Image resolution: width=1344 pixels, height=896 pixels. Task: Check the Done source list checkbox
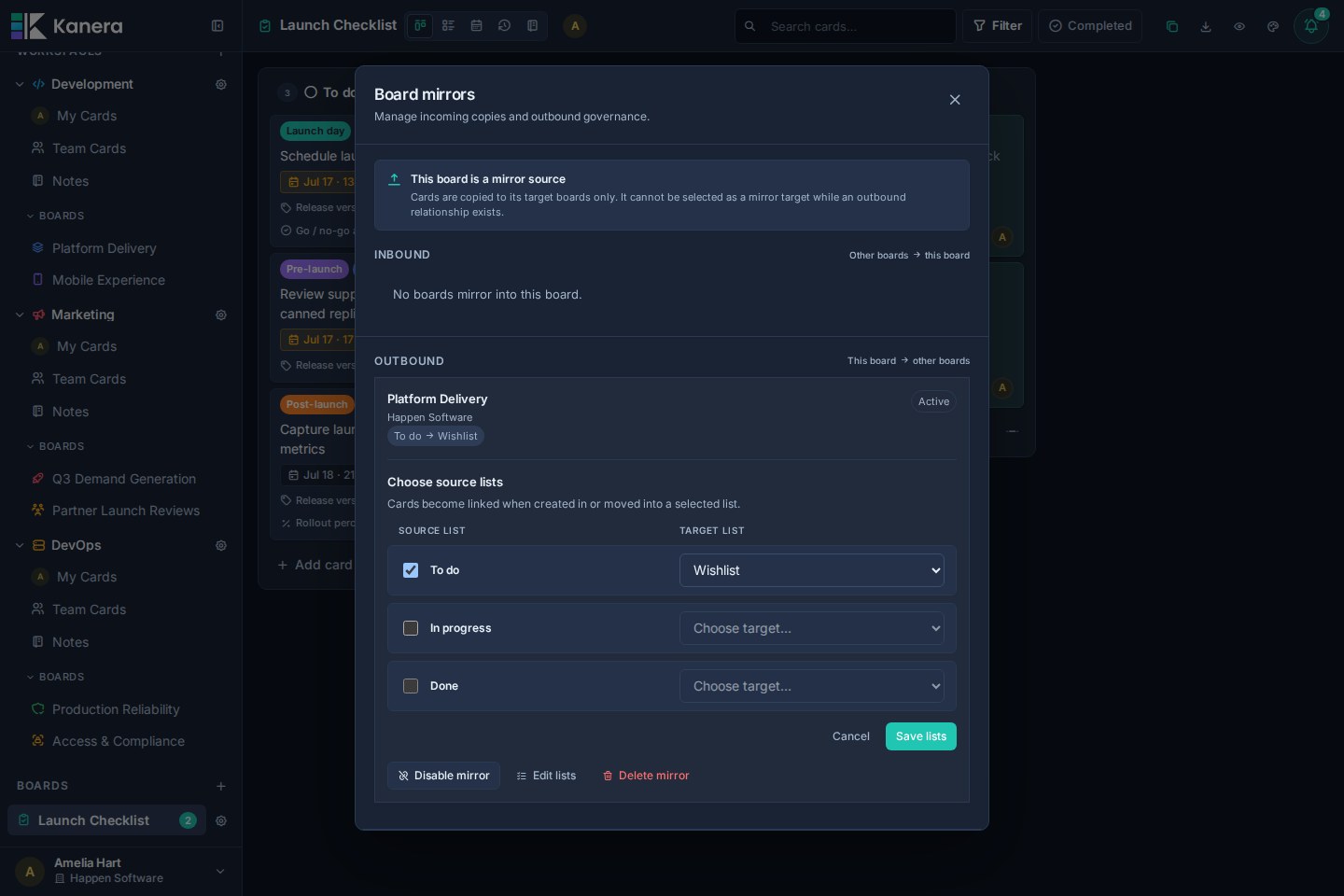(411, 686)
